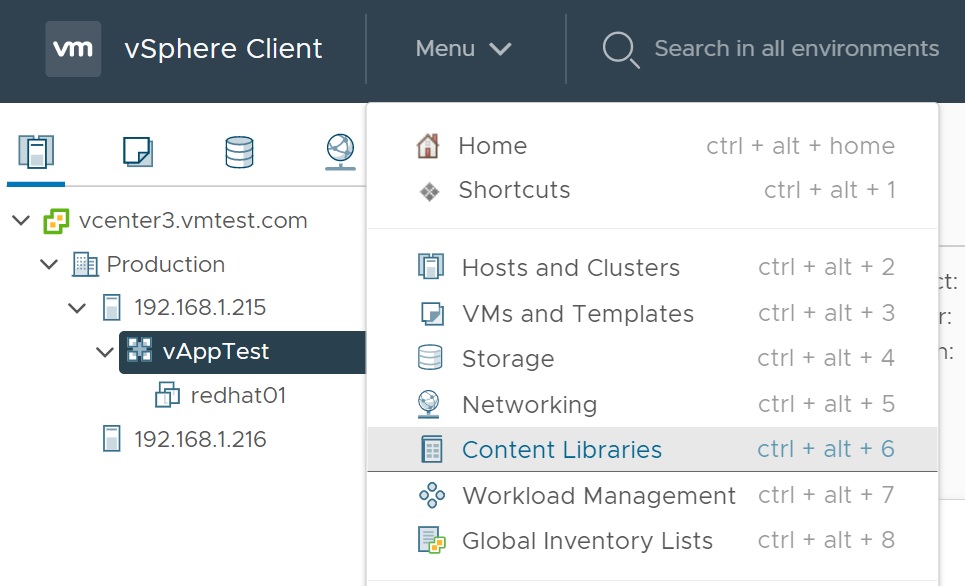The image size is (965, 586).
Task: Click the Production datacenter icon
Action: point(85,265)
